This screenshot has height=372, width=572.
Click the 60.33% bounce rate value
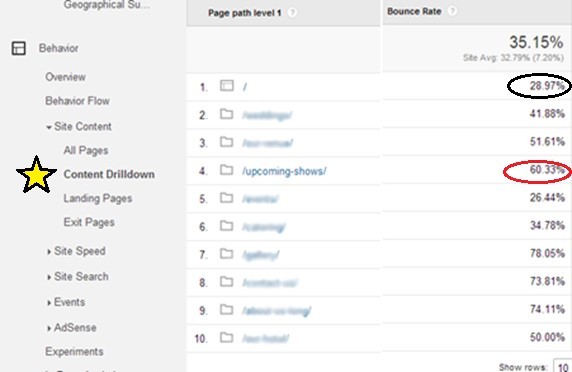click(x=547, y=170)
